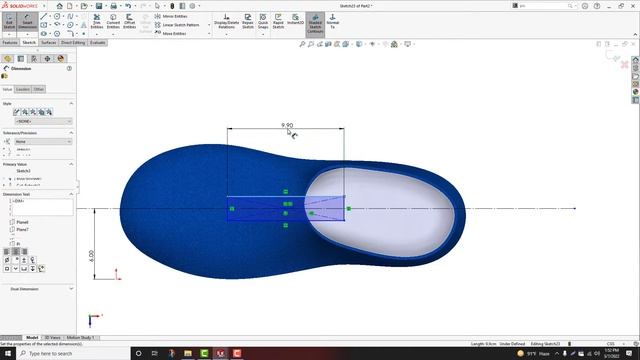Select the Line sketch tool
640x360 pixels.
point(44,16)
